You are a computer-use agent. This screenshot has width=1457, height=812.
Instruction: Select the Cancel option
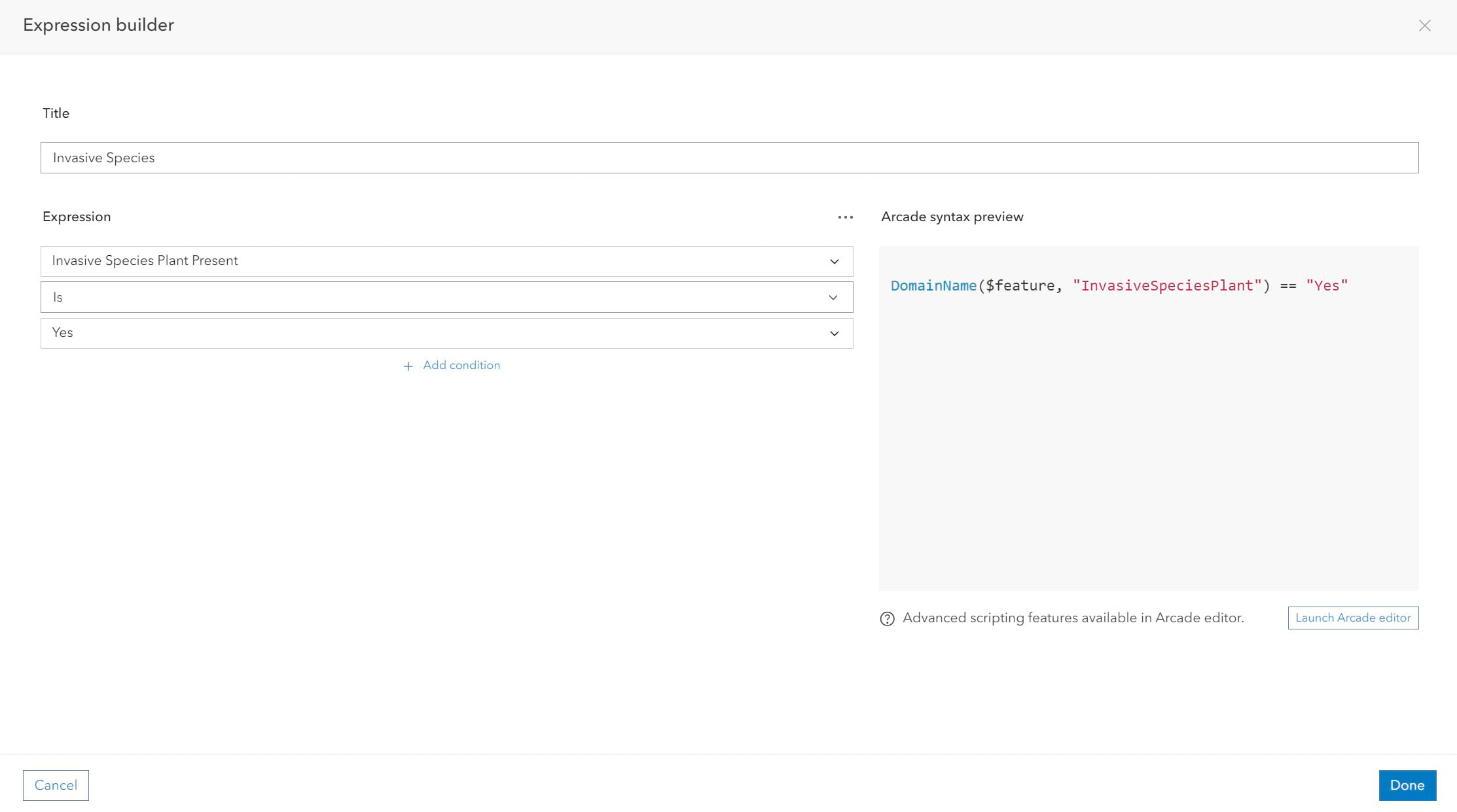55,785
